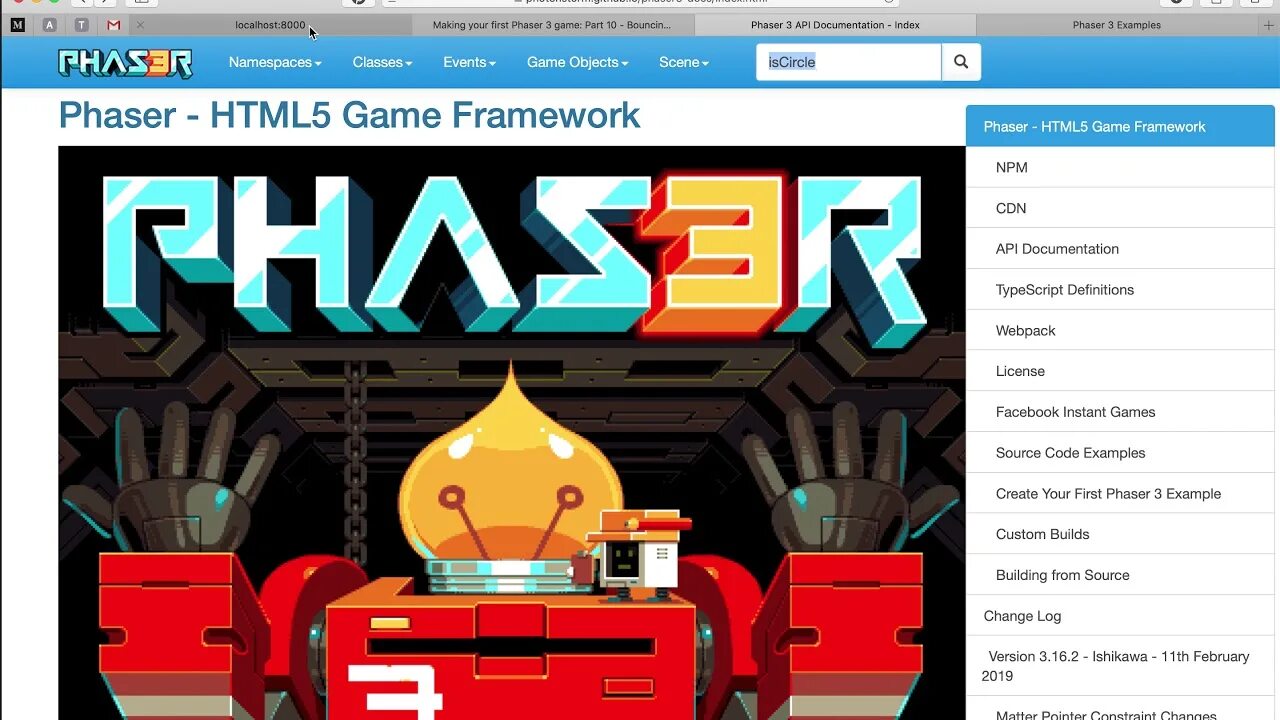Expand the Scene dropdown menu
This screenshot has height=720, width=1280.
[683, 62]
